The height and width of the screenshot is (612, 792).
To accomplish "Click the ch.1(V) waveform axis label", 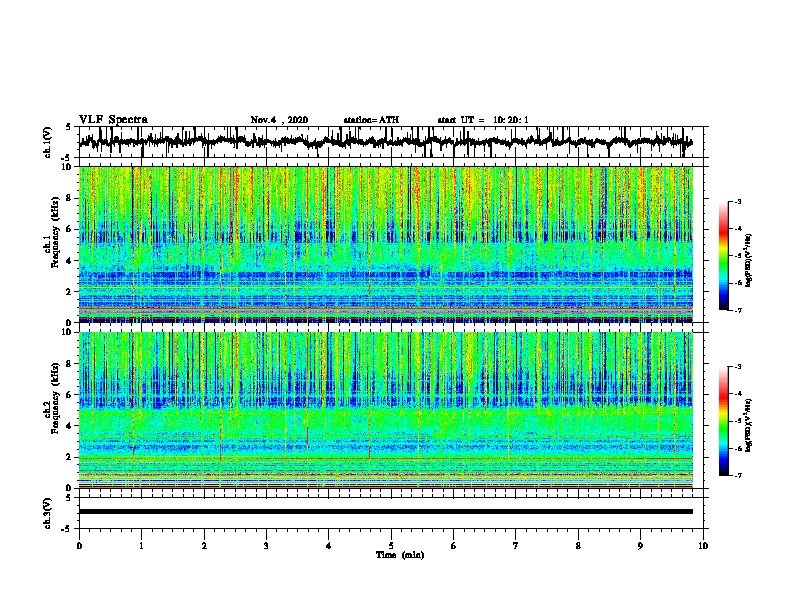I will click(x=47, y=142).
